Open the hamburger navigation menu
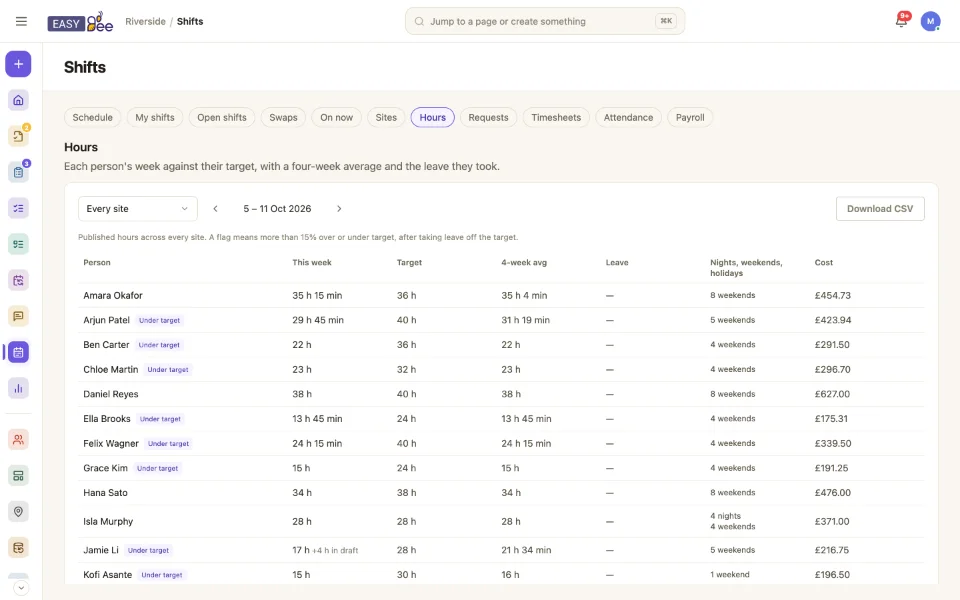Screen dimensions: 960x600 [x=21, y=21]
